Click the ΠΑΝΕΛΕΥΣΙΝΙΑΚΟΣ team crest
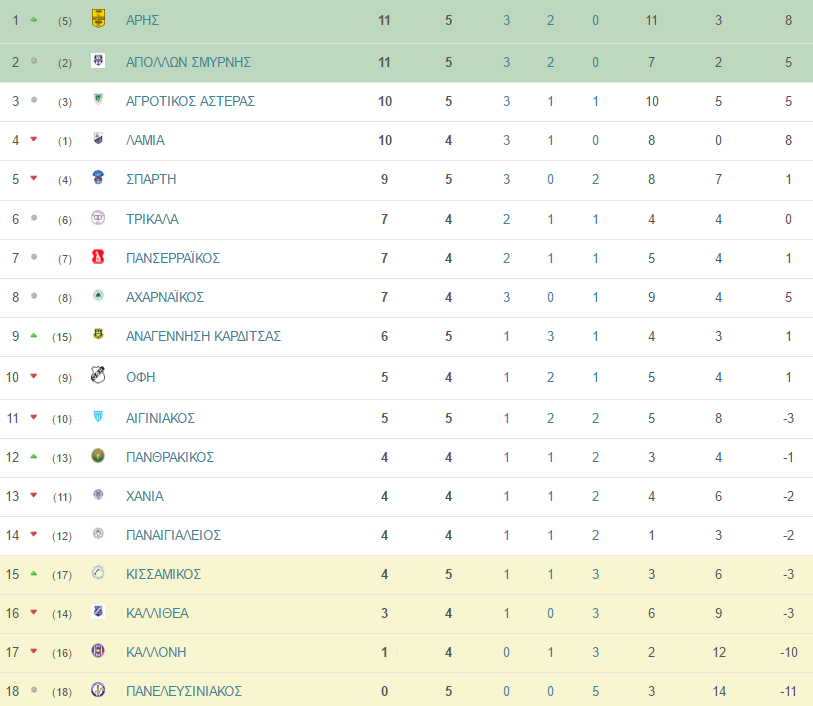Image resolution: width=813 pixels, height=706 pixels. pyautogui.click(x=98, y=689)
